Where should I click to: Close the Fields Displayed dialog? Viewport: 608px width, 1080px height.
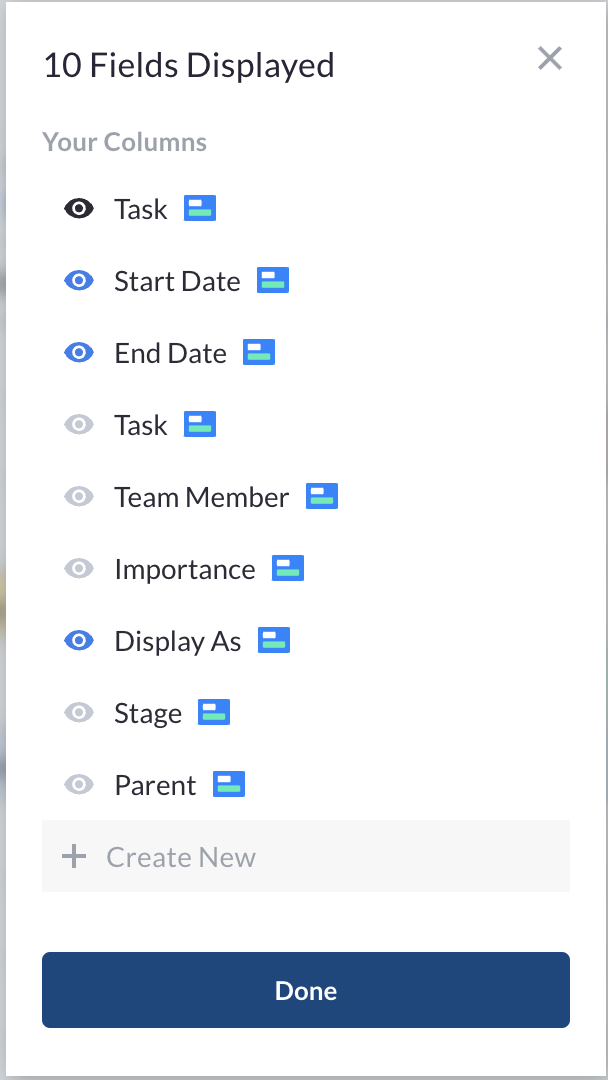tap(550, 59)
